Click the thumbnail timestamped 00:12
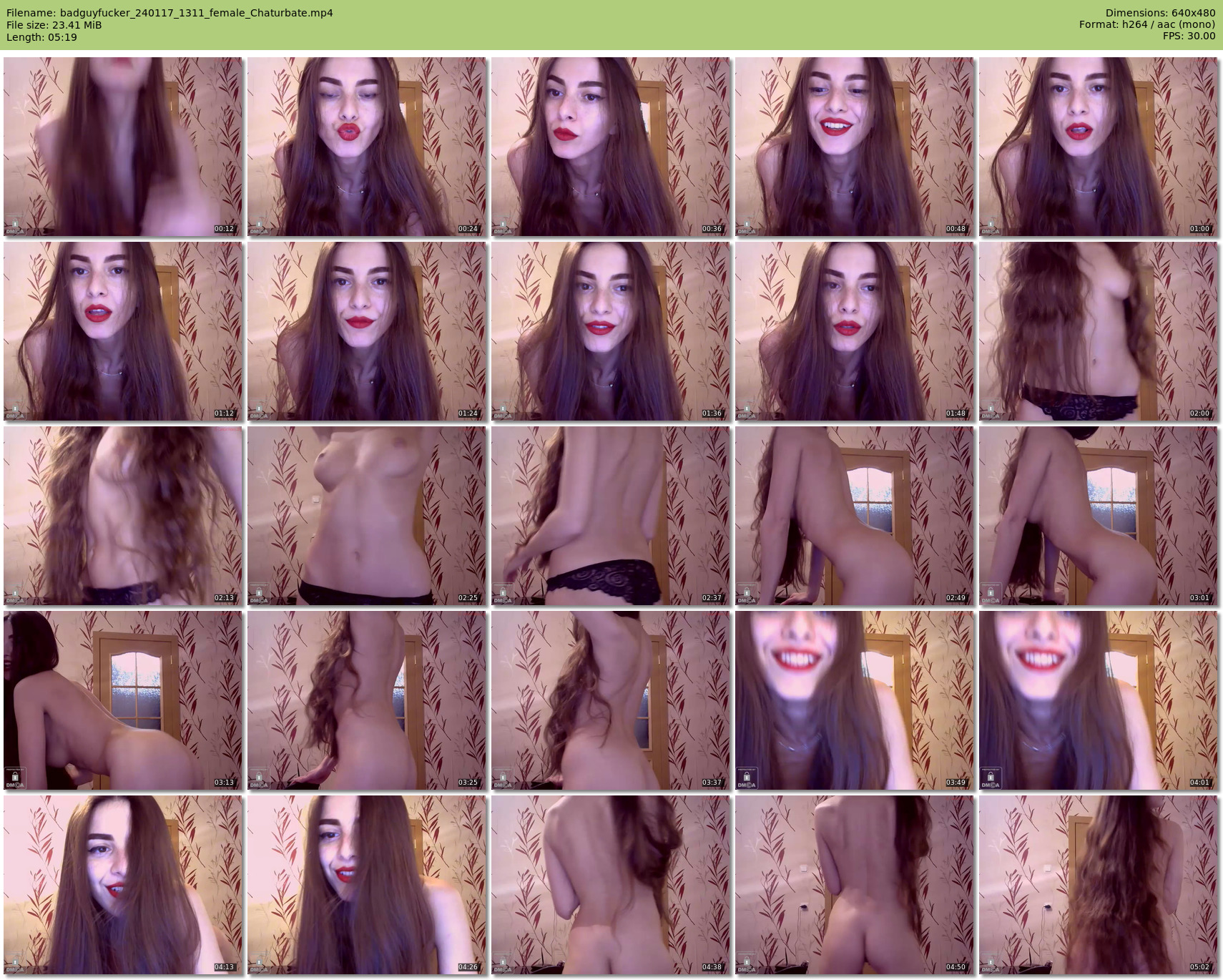Screen dimensions: 1223x980 click(122, 147)
